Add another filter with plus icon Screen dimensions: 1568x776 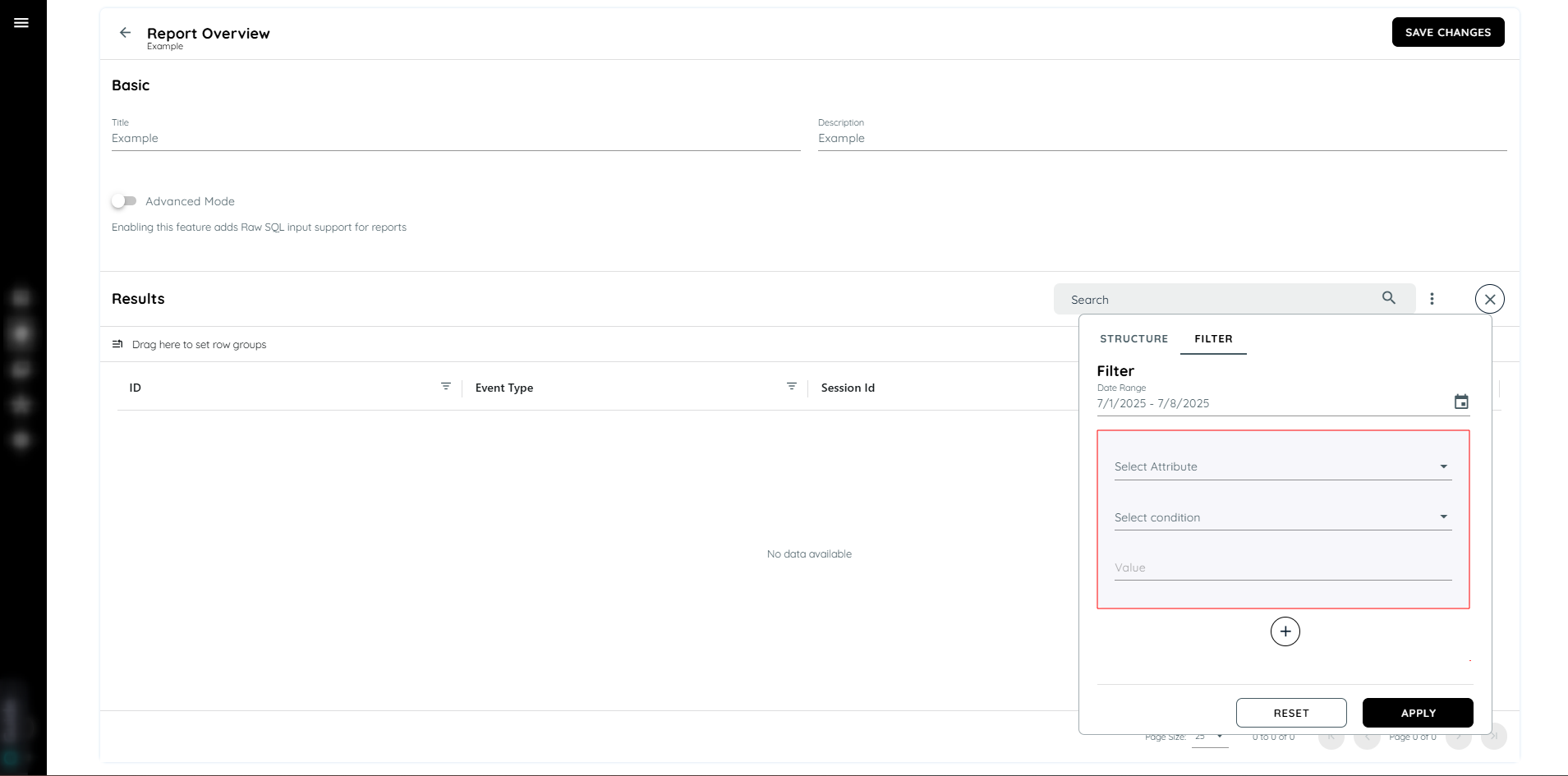point(1285,631)
